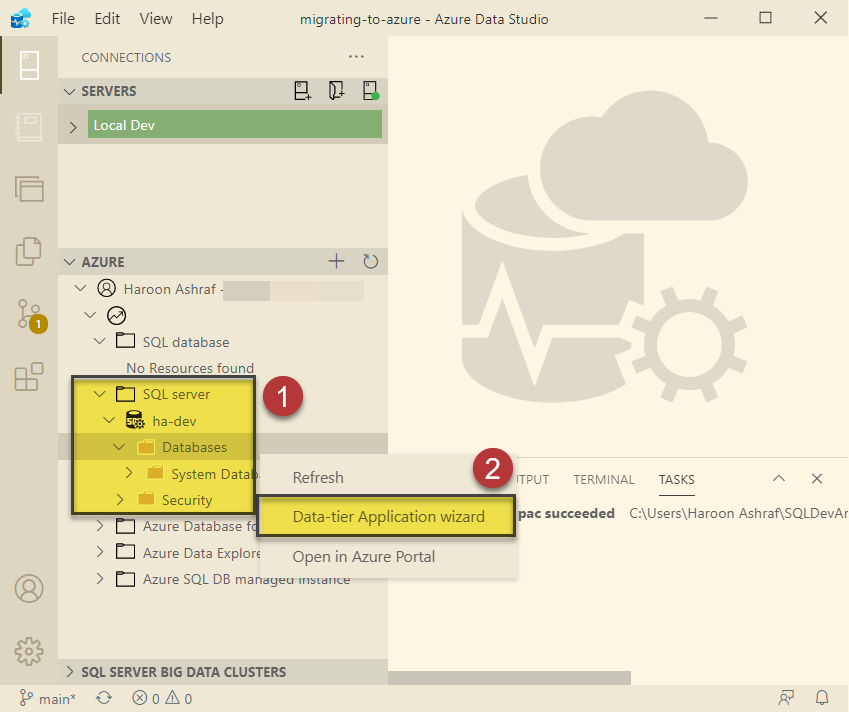Choose Refresh from the context menu
Screen dimensions: 849x712
click(x=388, y=478)
